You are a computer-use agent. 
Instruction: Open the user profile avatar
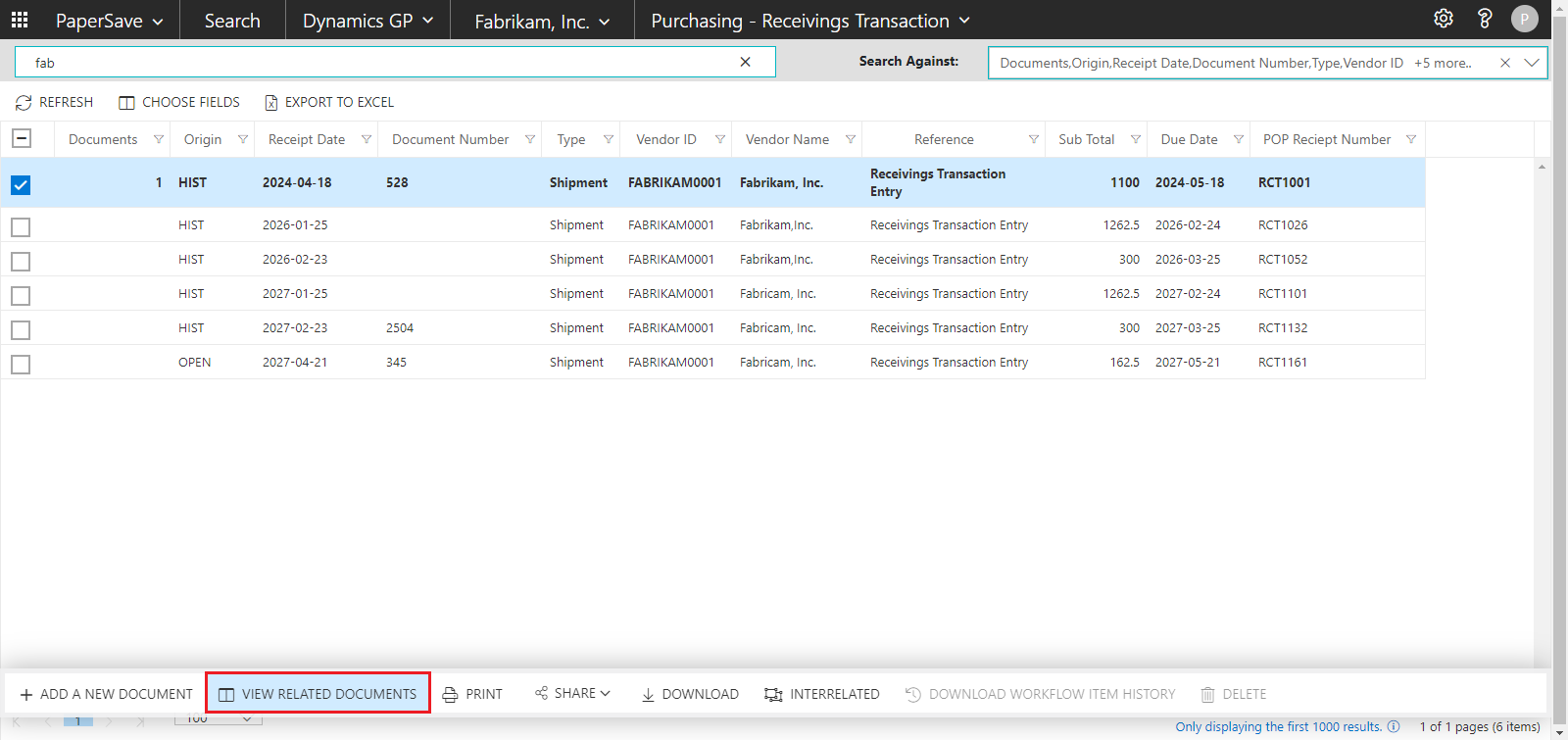[1524, 19]
